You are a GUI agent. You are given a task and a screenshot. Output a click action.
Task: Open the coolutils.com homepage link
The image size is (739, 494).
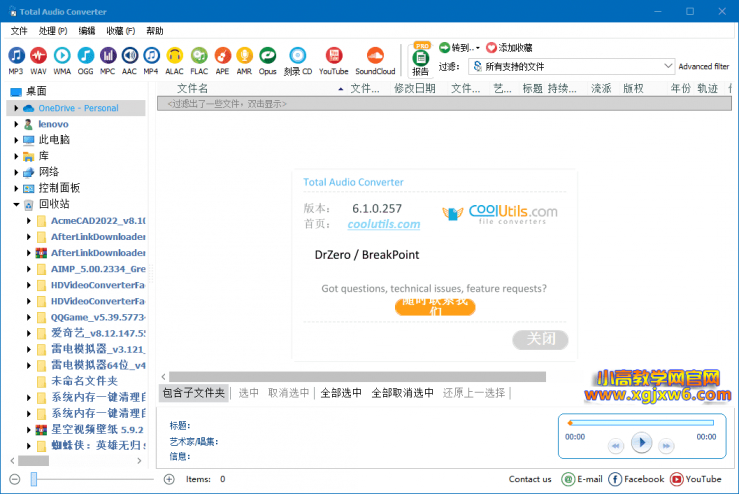coord(384,224)
